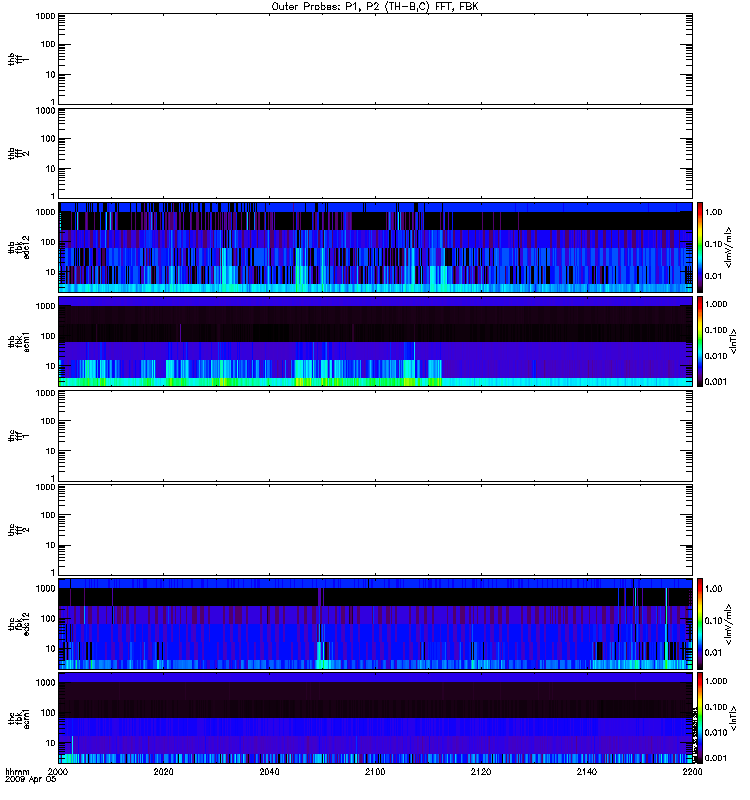Click the 'thb fbk edc12' y-axis title
750x800 pixels.
pyautogui.click(x=18, y=247)
